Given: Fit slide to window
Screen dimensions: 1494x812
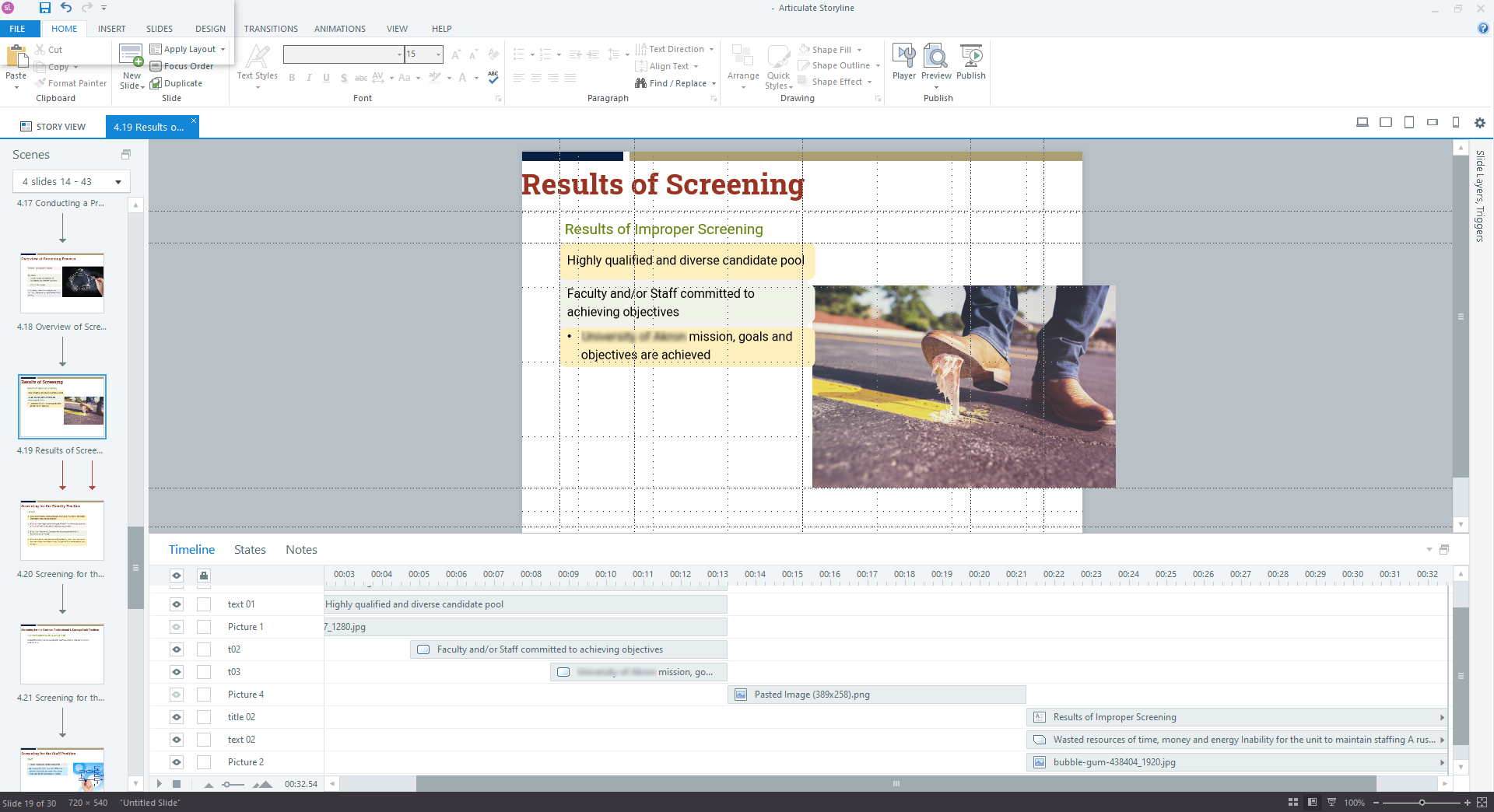Looking at the screenshot, I should [x=1482, y=802].
